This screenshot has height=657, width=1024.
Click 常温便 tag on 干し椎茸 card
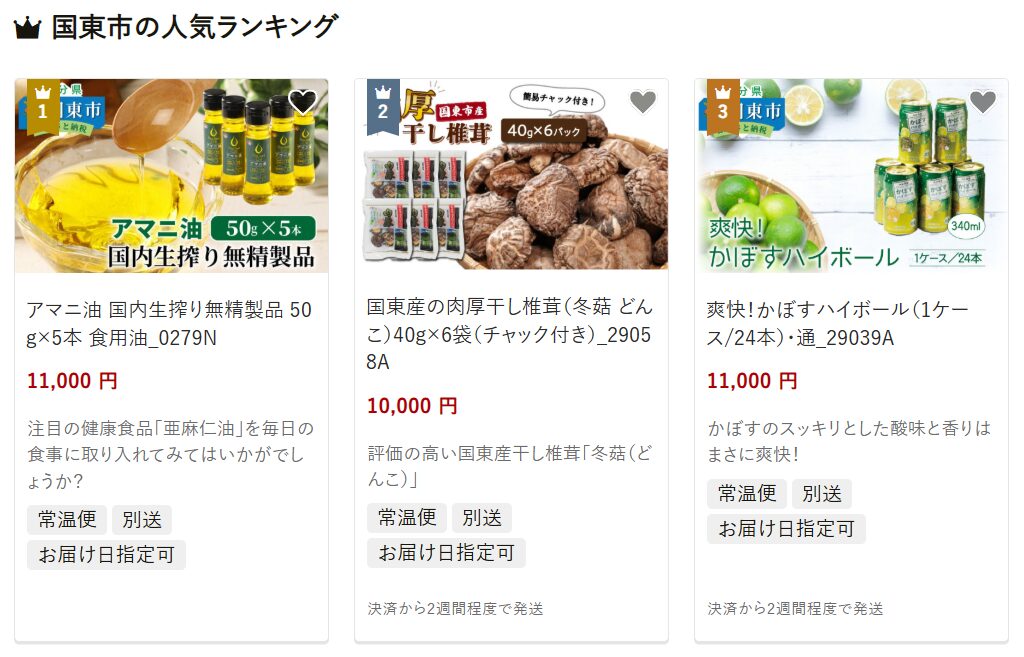(407, 518)
